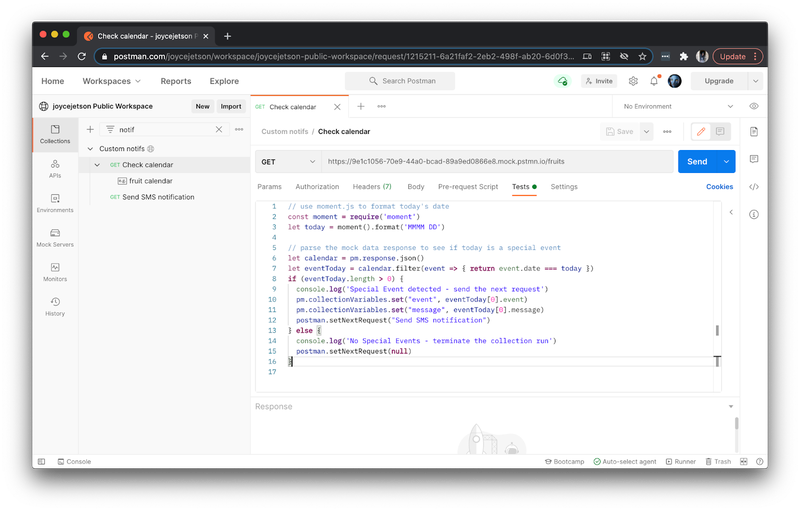Open the Console in the status bar

tap(74, 462)
